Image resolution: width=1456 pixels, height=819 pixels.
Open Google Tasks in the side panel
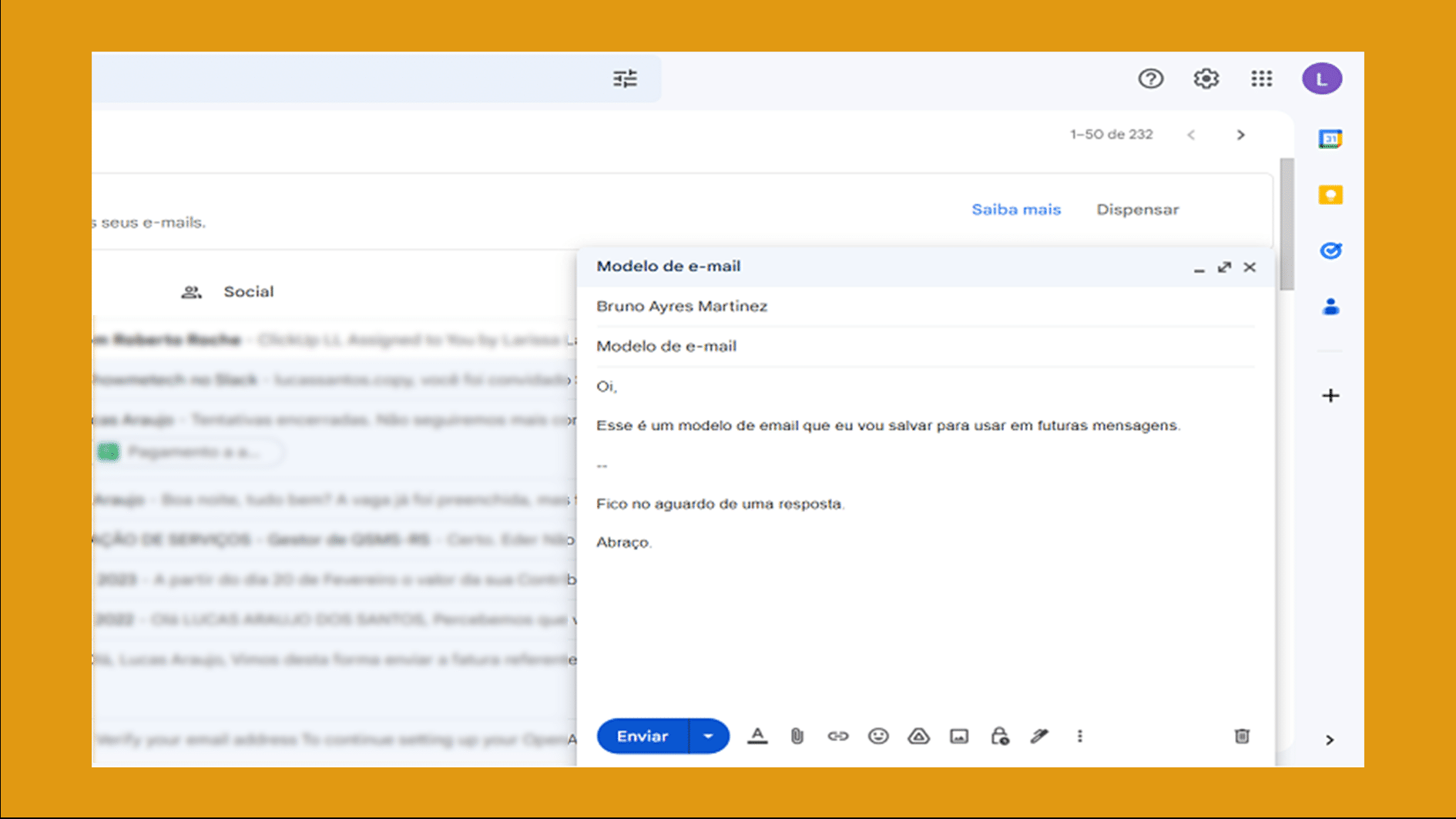pyautogui.click(x=1330, y=250)
